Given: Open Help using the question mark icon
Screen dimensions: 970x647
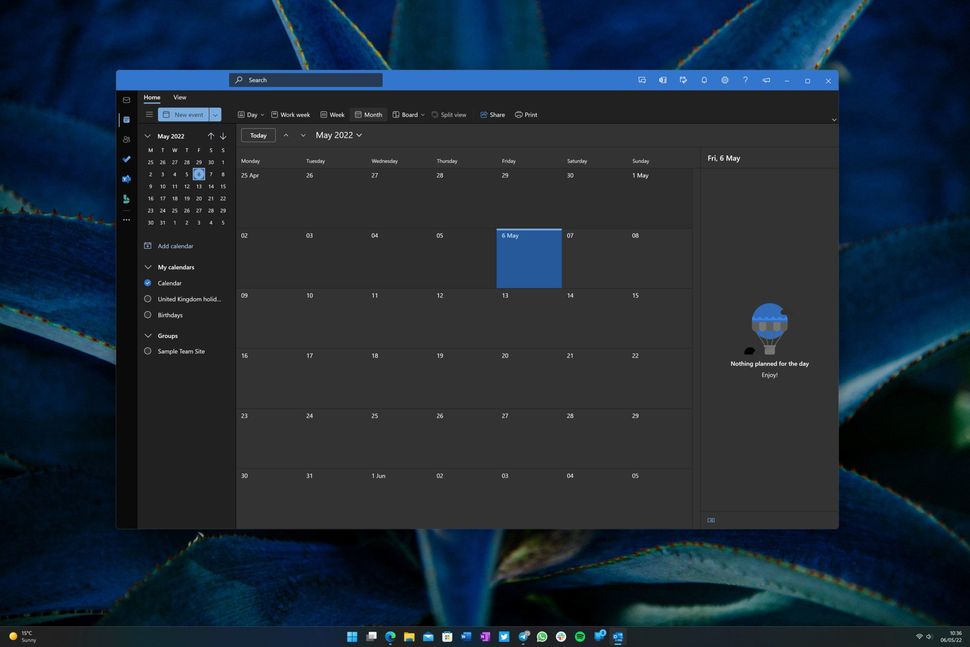Looking at the screenshot, I should [x=745, y=80].
